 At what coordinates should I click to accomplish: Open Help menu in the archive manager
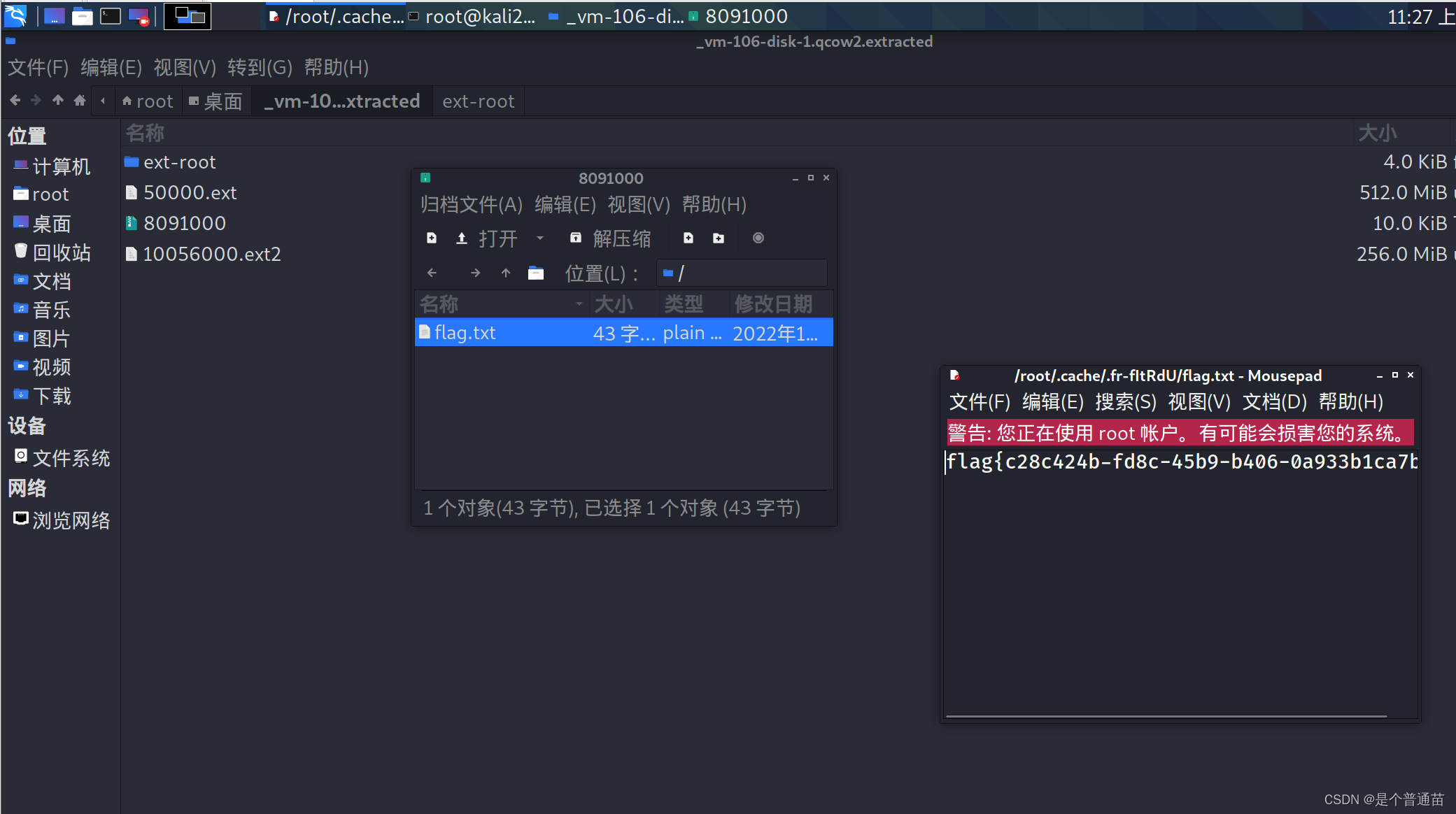click(x=714, y=205)
